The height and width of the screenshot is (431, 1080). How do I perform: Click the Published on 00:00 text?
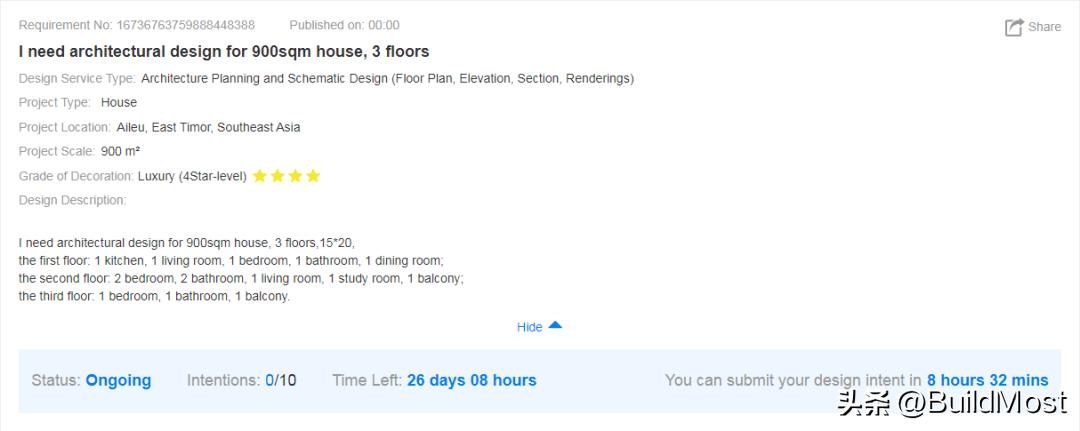[344, 25]
